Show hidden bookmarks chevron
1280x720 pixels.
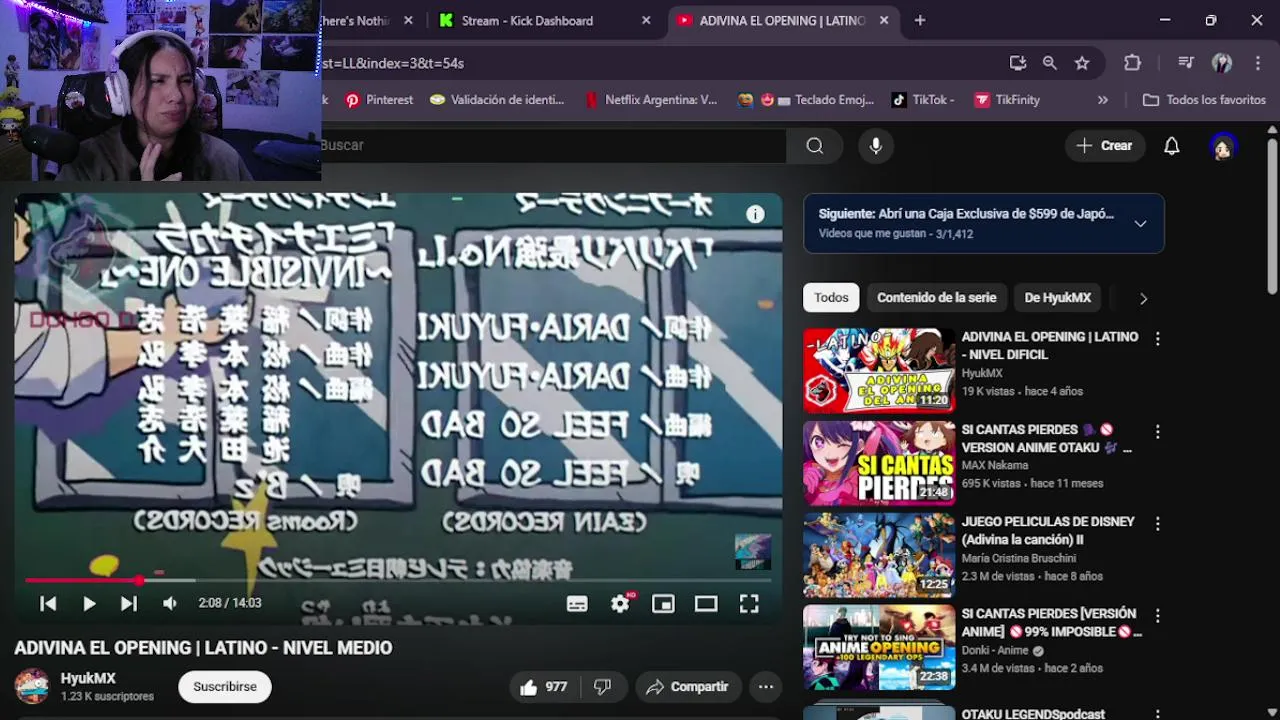pos(1103,100)
